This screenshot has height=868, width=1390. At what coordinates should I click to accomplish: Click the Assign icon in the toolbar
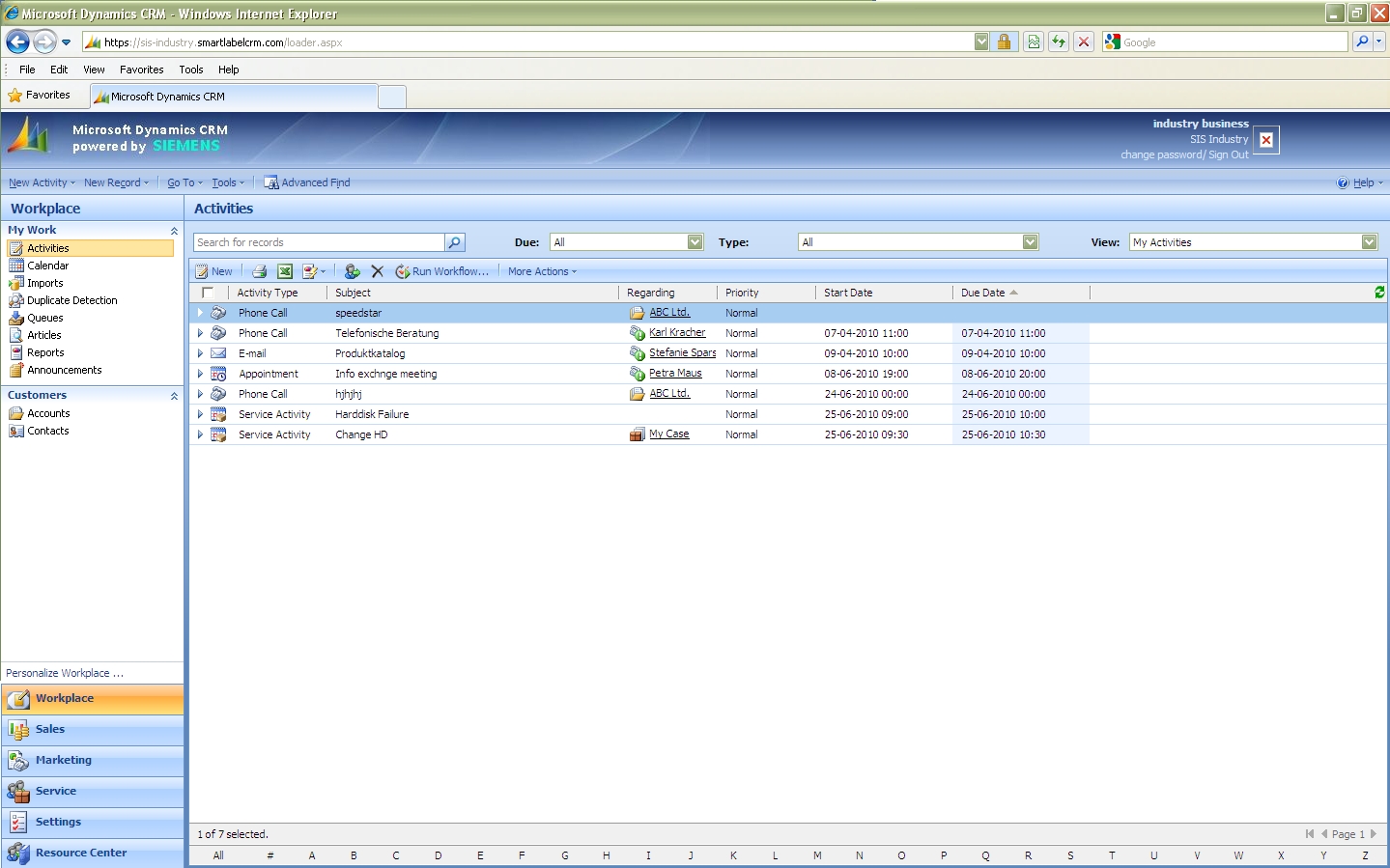[352, 271]
